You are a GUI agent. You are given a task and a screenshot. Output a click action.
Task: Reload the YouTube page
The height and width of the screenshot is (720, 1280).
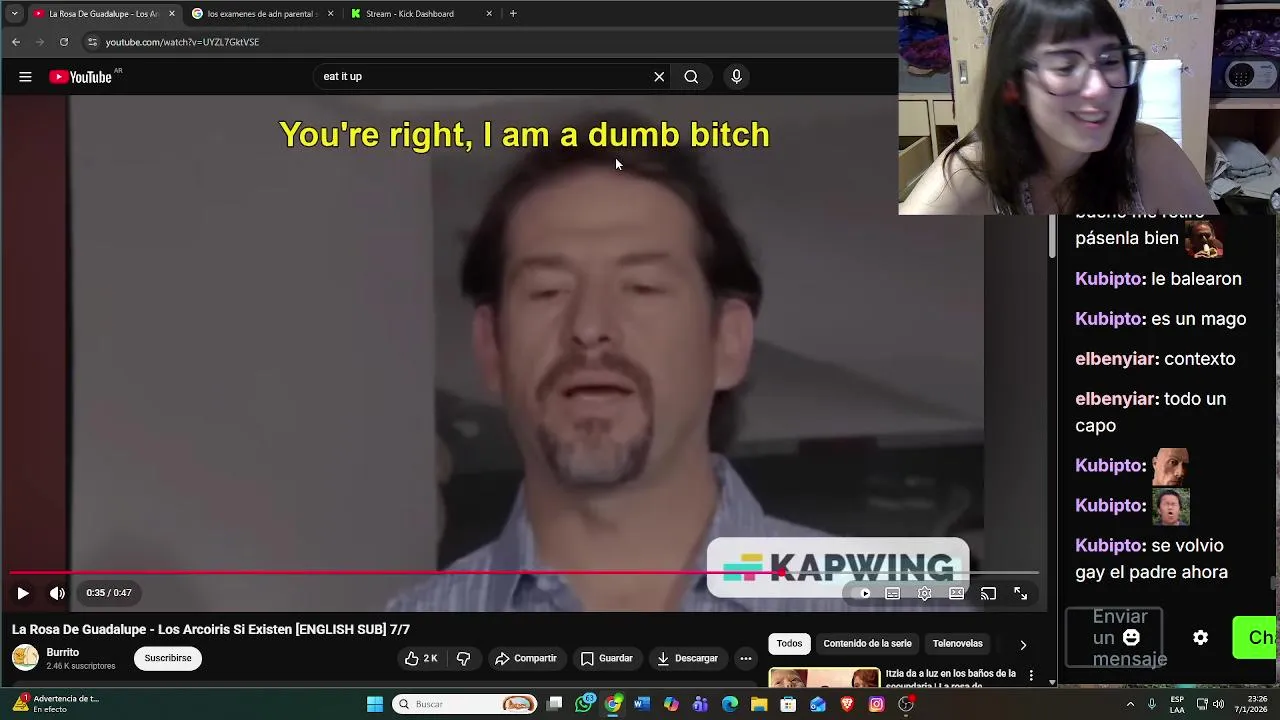click(64, 42)
